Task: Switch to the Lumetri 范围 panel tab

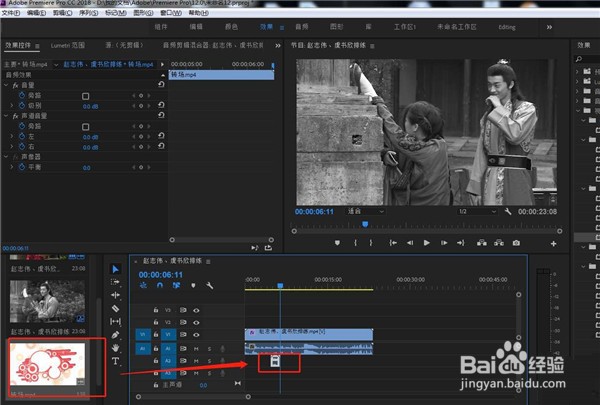Action: 68,45
